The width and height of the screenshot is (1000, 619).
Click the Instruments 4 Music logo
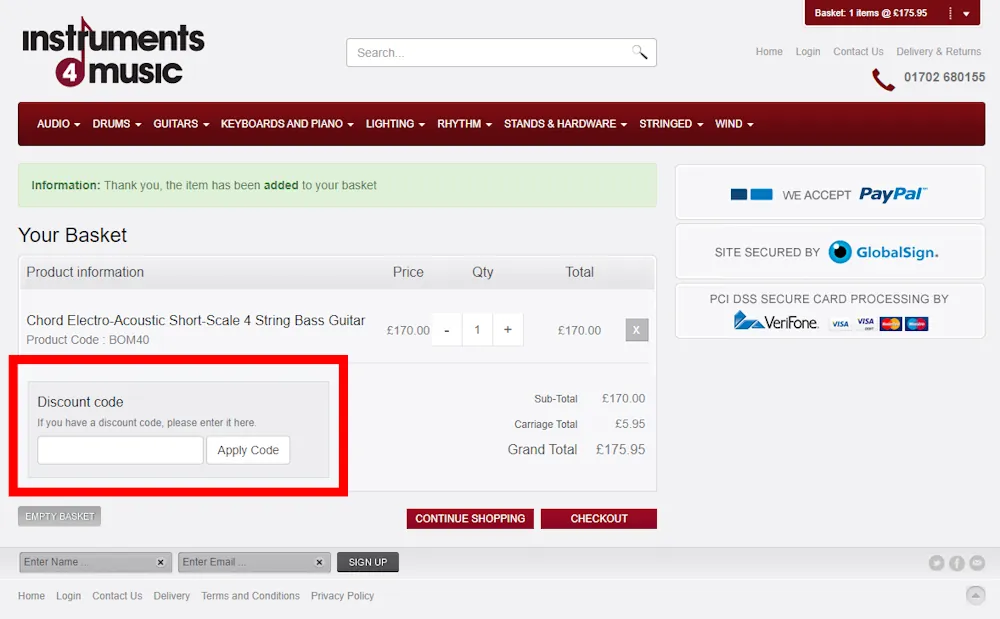tap(113, 53)
